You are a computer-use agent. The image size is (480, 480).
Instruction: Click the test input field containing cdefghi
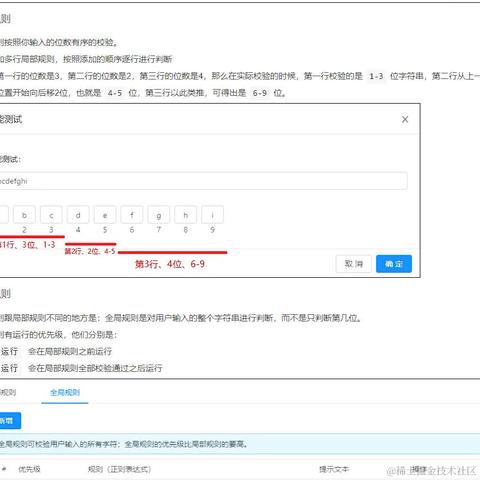pos(203,181)
